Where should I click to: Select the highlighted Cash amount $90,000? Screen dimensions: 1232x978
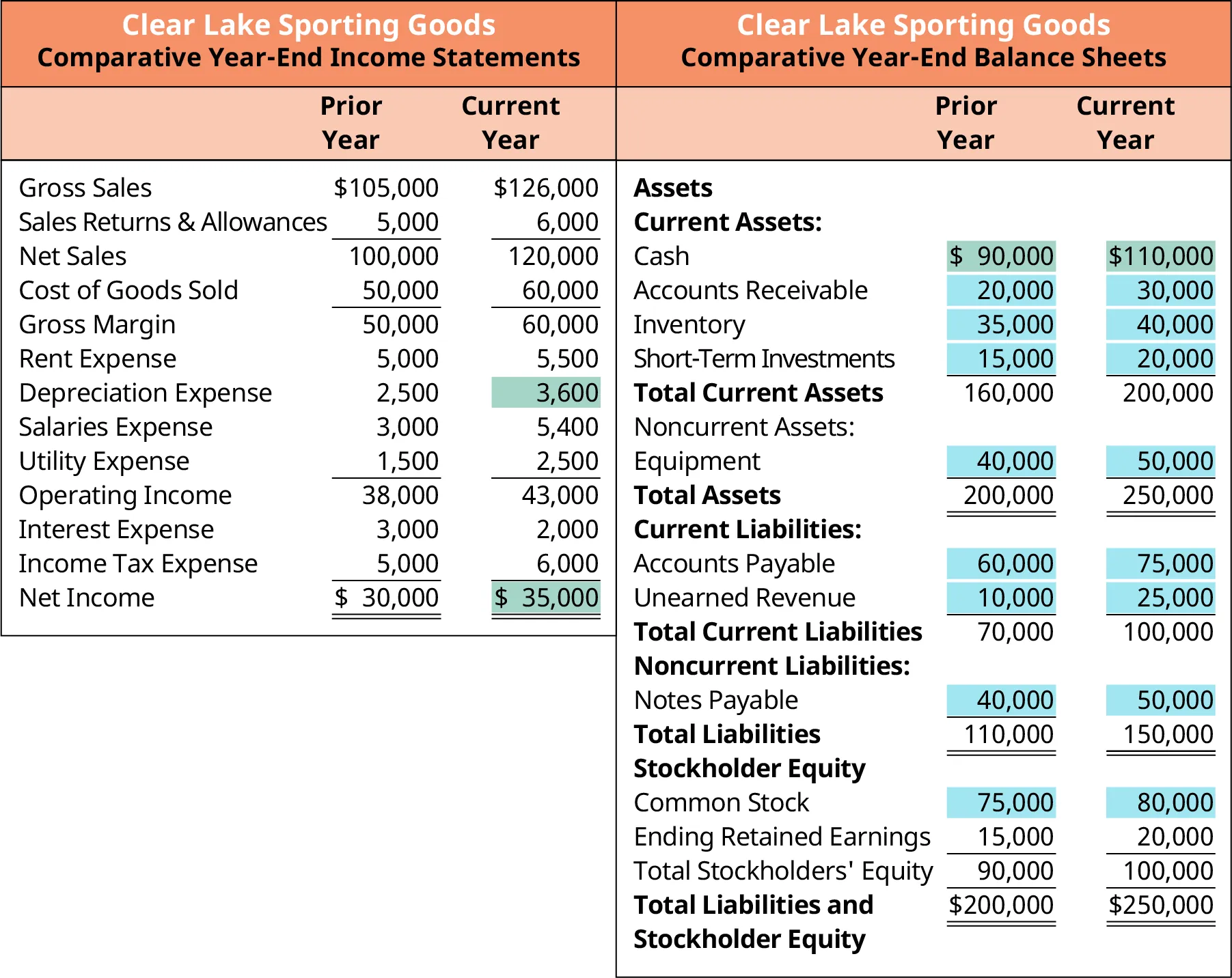click(1000, 256)
